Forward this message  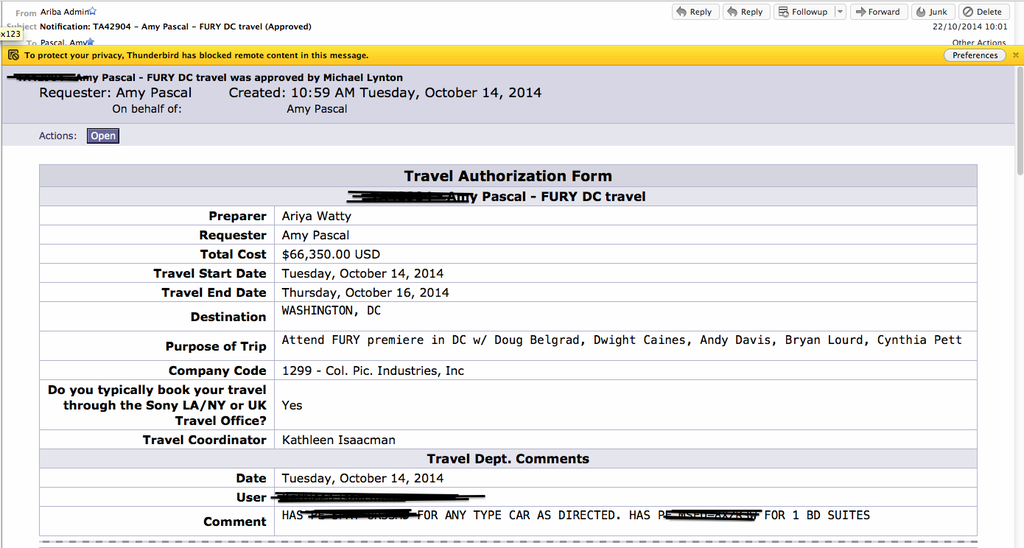pos(877,12)
